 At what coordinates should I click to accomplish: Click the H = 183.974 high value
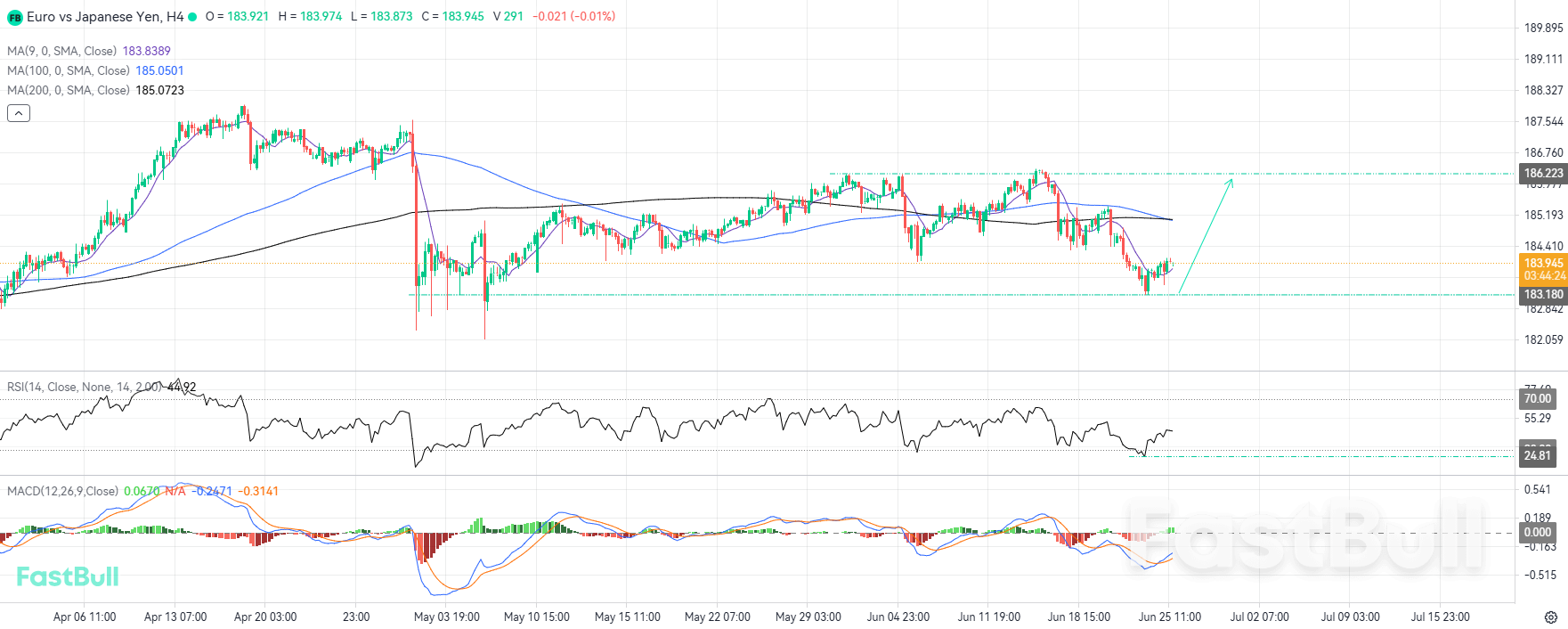310,16
